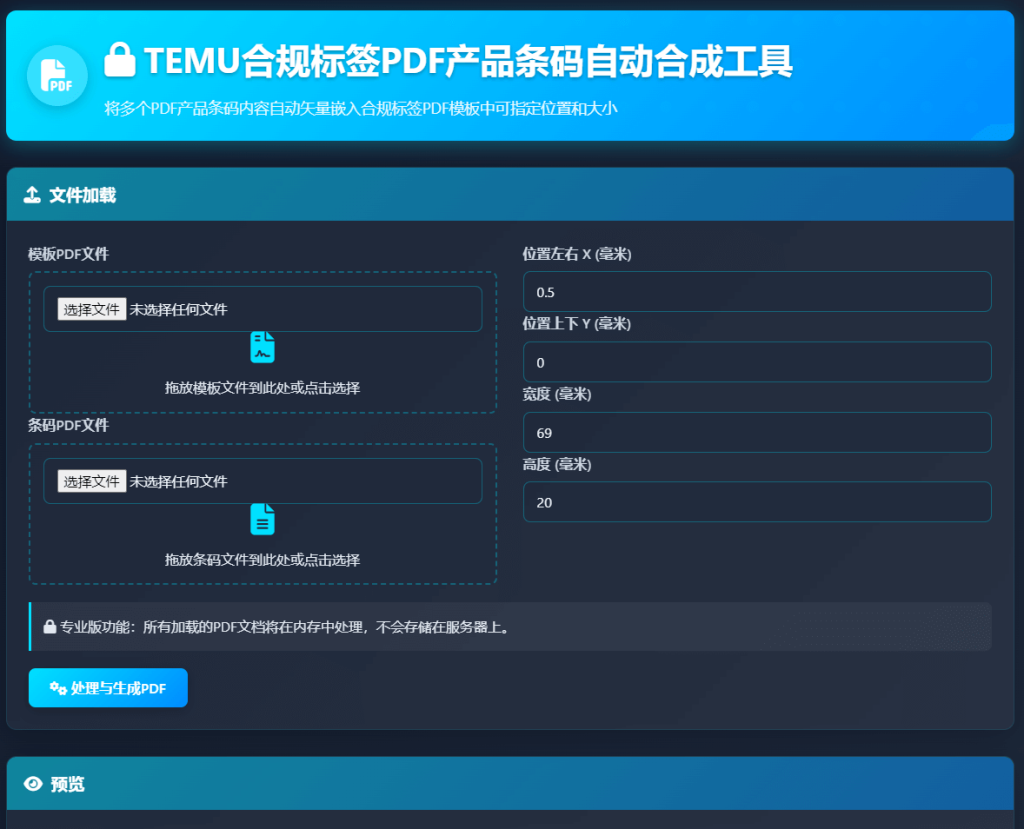1024x829 pixels.
Task: Select the 位置左右 X input field
Action: [x=757, y=291]
